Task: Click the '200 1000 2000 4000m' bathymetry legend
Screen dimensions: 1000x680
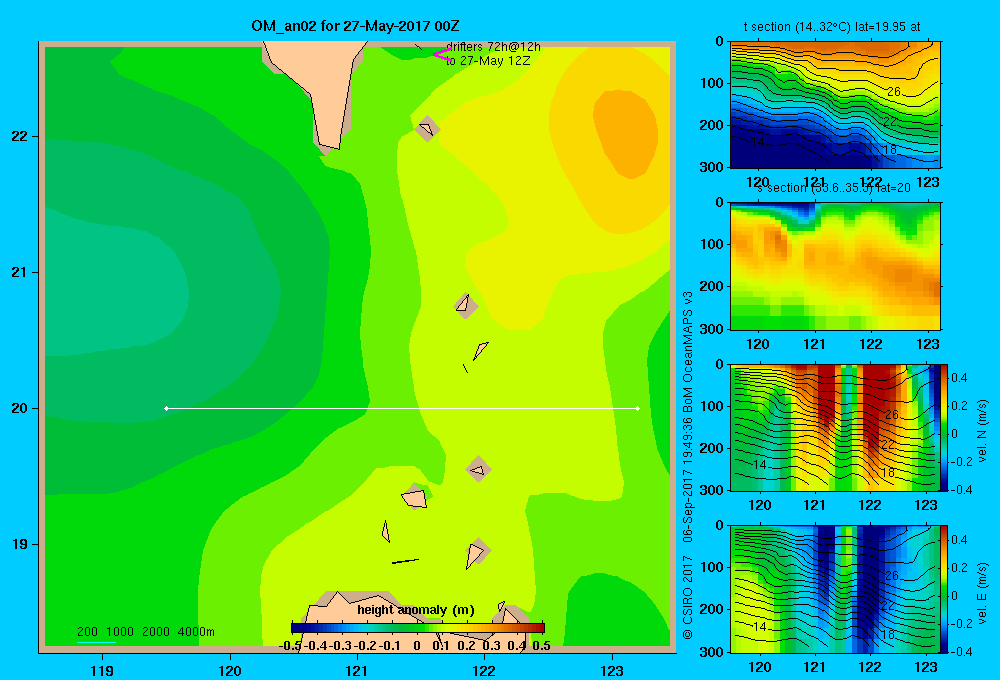Action: pos(145,632)
